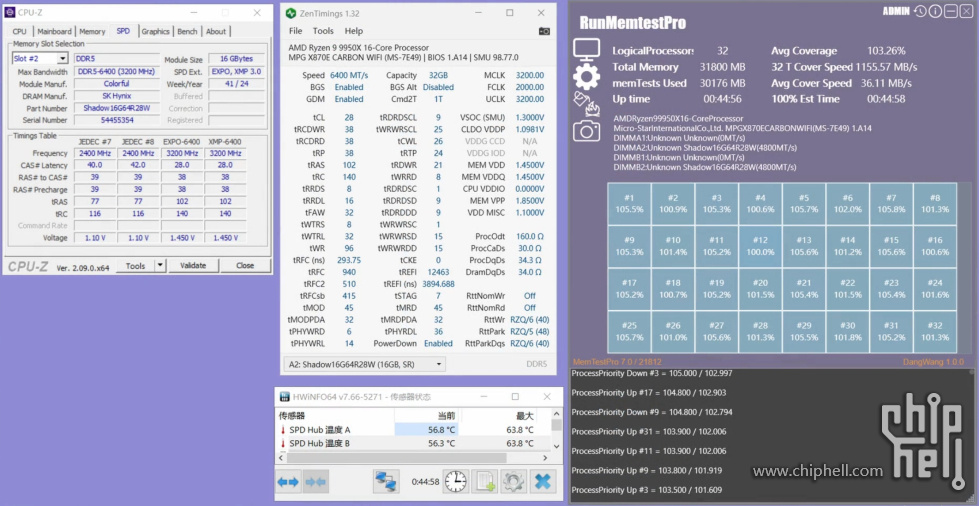The width and height of the screenshot is (979, 506).
Task: Select CPU-Z SPD tab
Action: (124, 31)
